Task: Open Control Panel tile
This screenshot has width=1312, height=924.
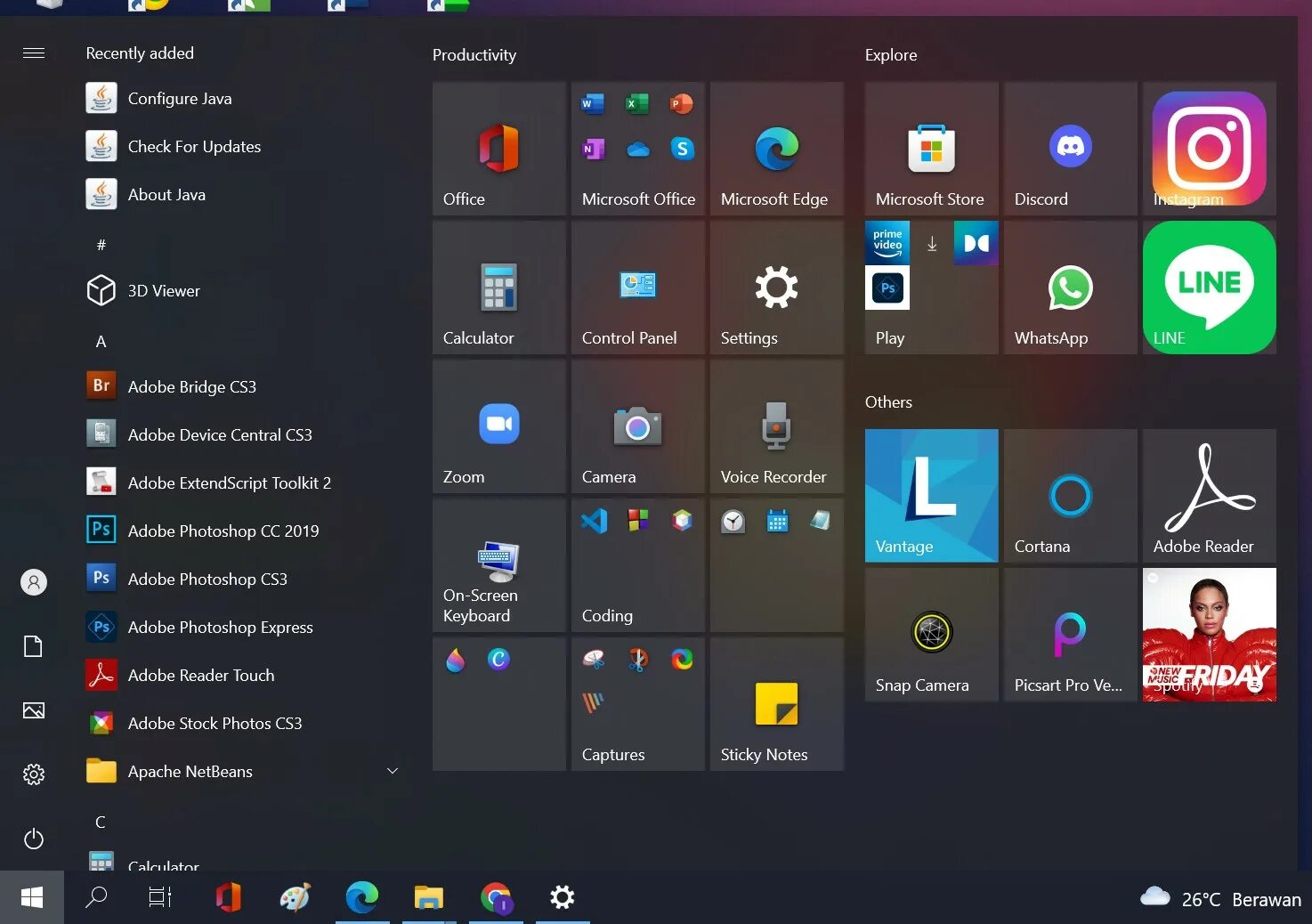Action: pyautogui.click(x=638, y=288)
